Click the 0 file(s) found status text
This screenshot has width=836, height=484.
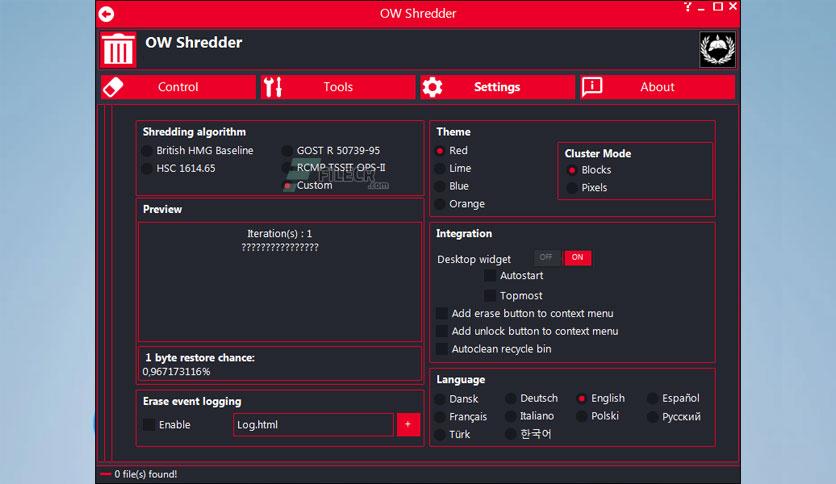coord(146,474)
